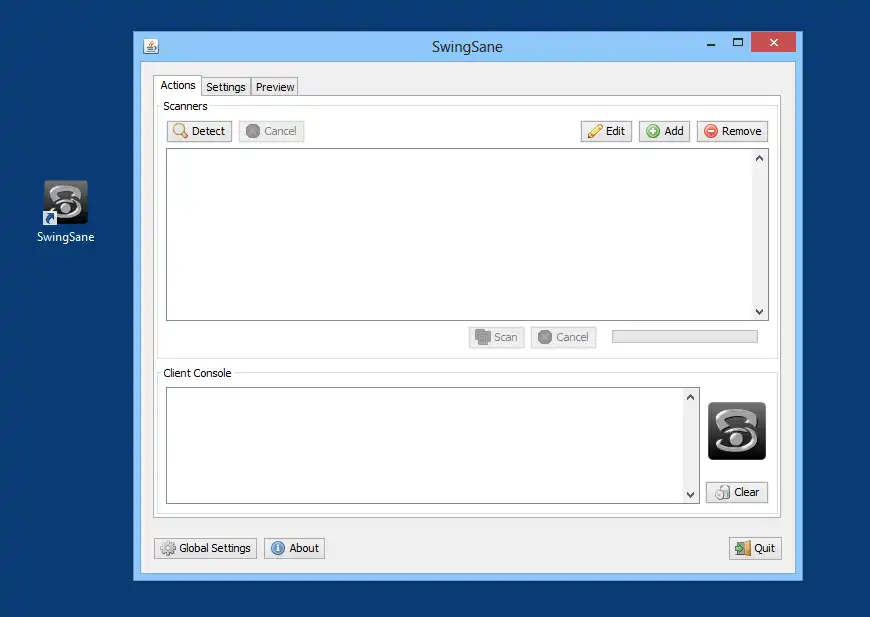Add a new scanner
The image size is (870, 617).
[664, 132]
